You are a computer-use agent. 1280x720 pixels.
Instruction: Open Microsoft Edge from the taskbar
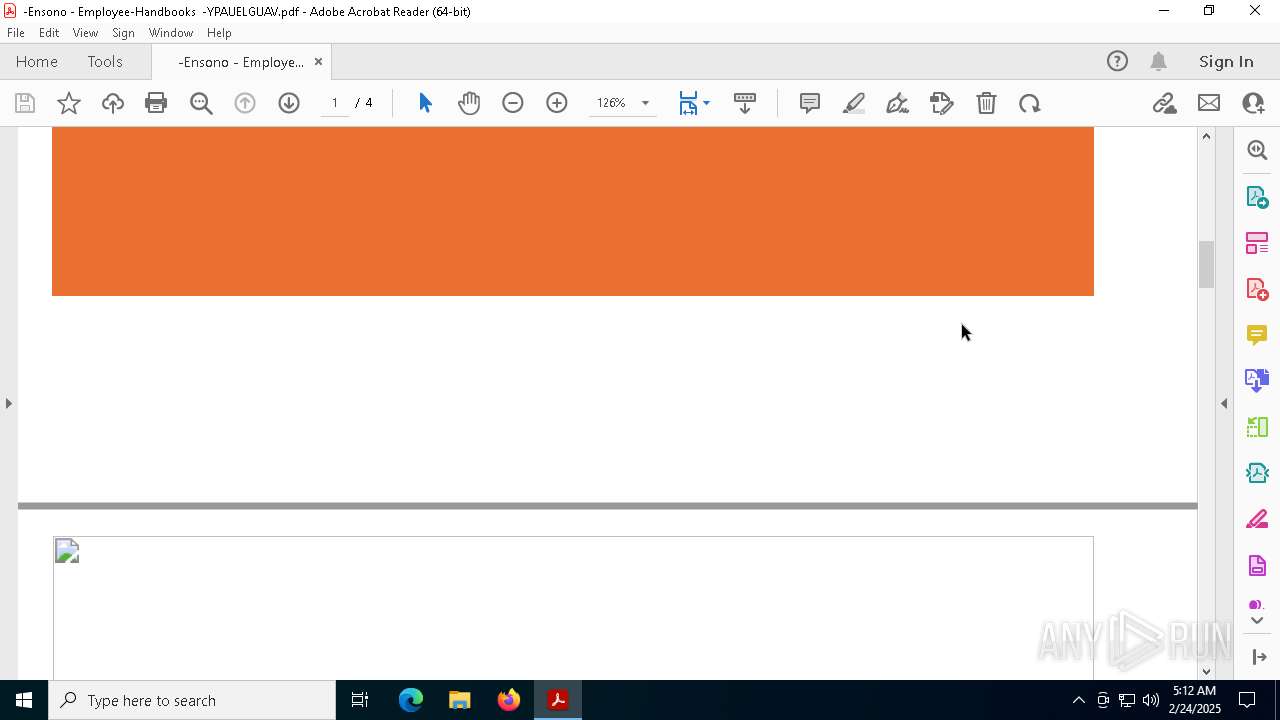click(411, 700)
